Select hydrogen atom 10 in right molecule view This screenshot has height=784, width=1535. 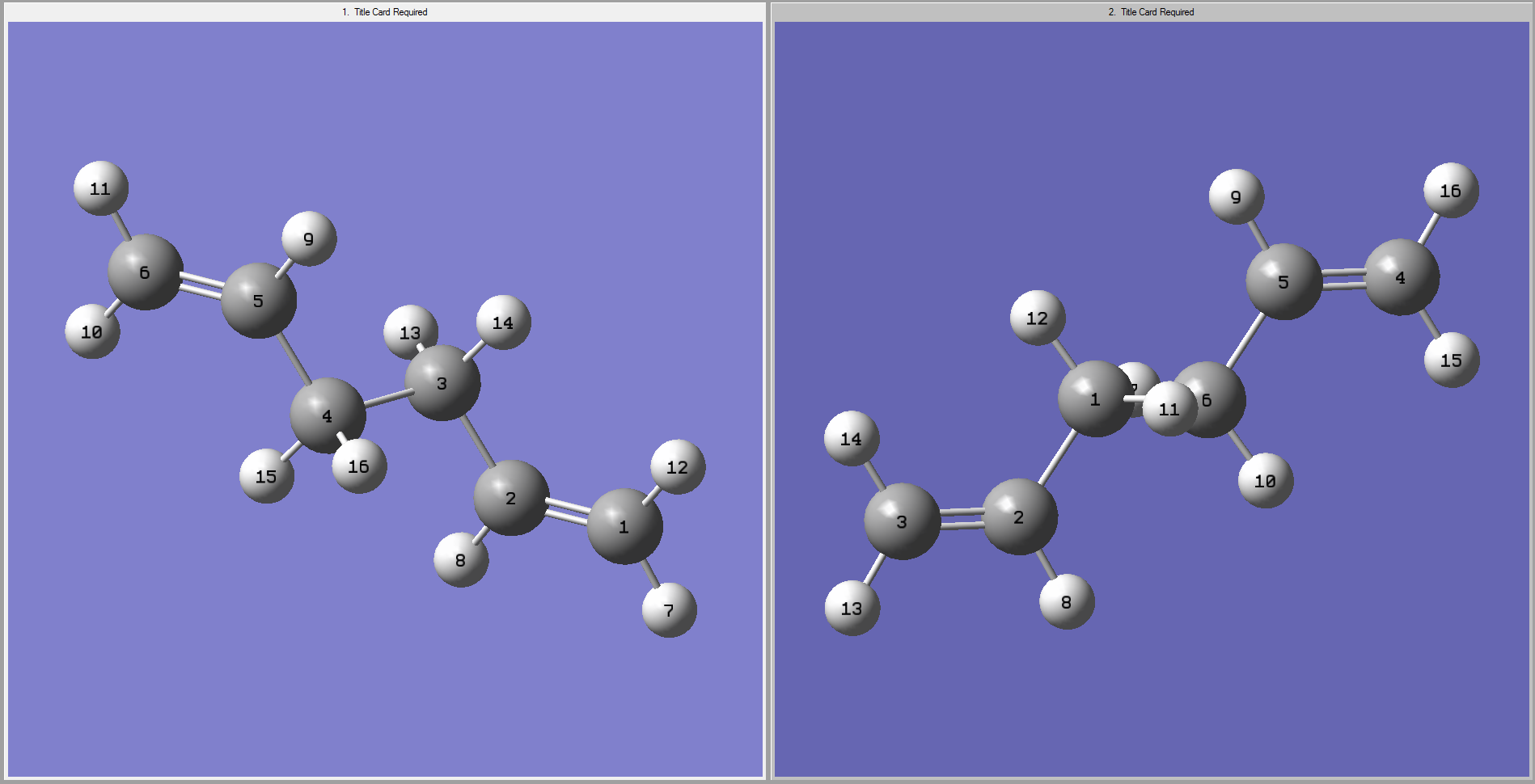click(1265, 481)
